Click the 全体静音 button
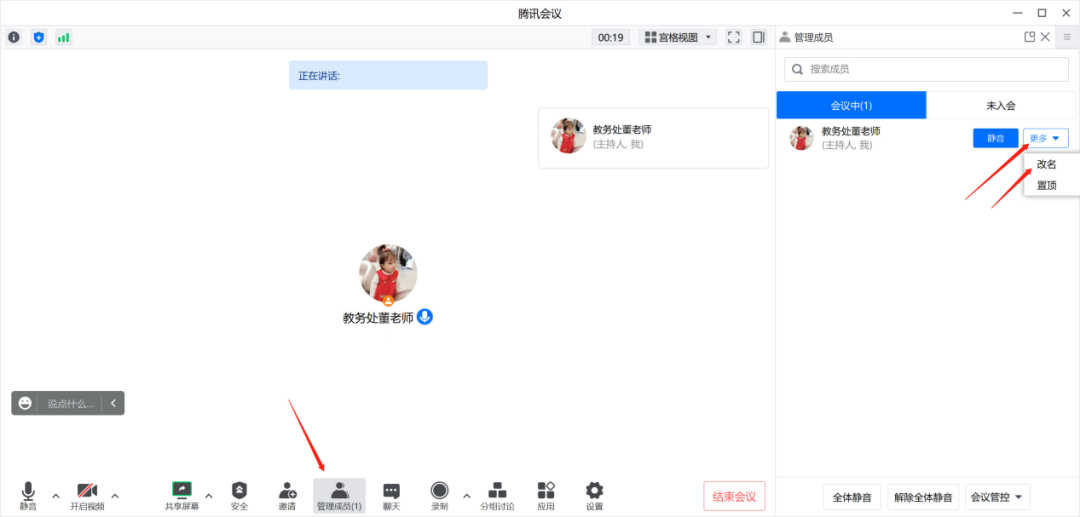The width and height of the screenshot is (1080, 517). (x=852, y=497)
